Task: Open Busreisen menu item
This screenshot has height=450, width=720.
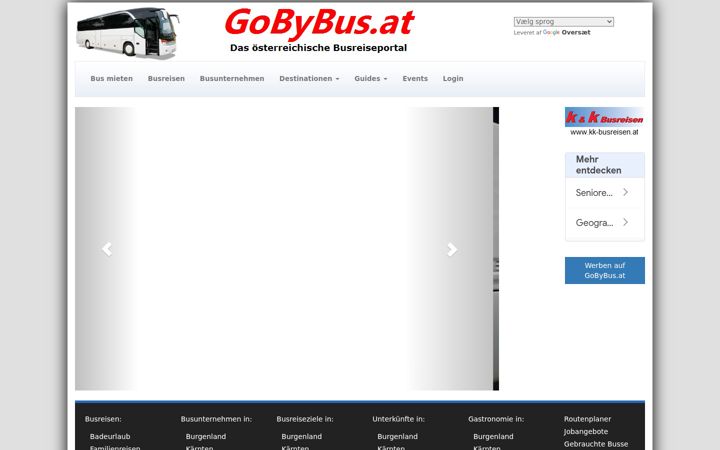Action: (166, 79)
